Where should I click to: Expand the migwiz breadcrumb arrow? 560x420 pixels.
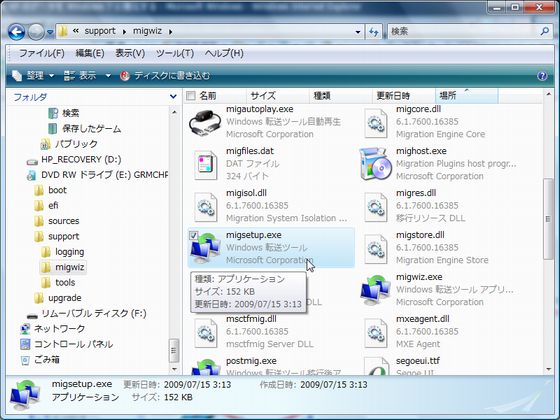(x=170, y=32)
